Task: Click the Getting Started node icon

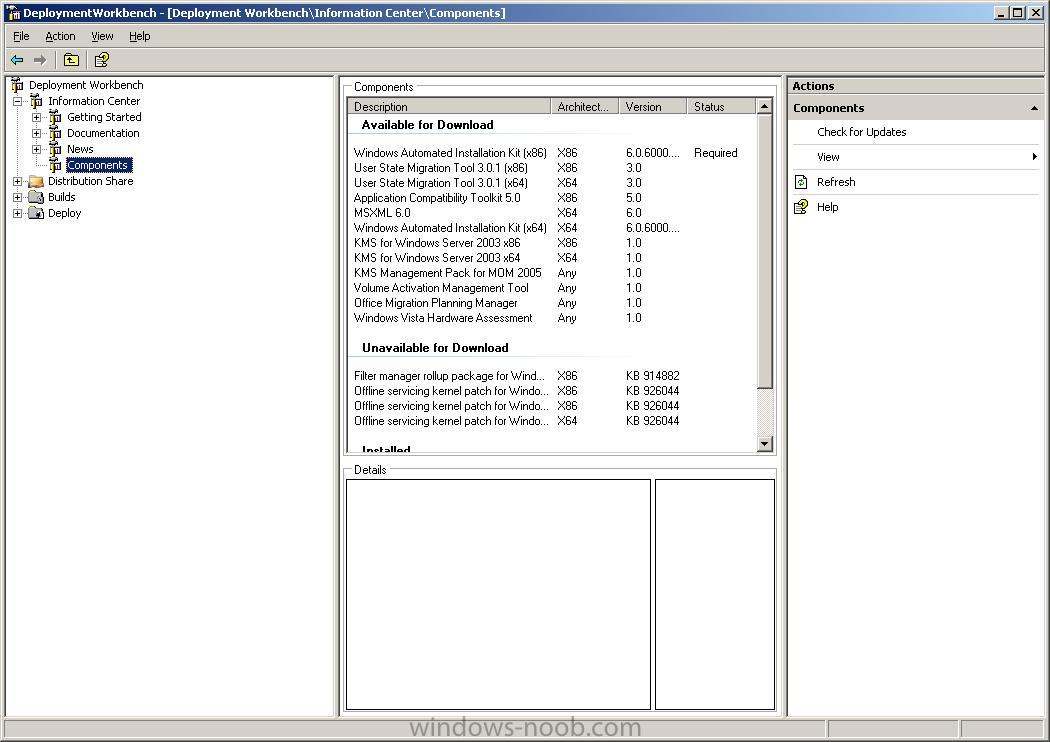Action: 55,117
